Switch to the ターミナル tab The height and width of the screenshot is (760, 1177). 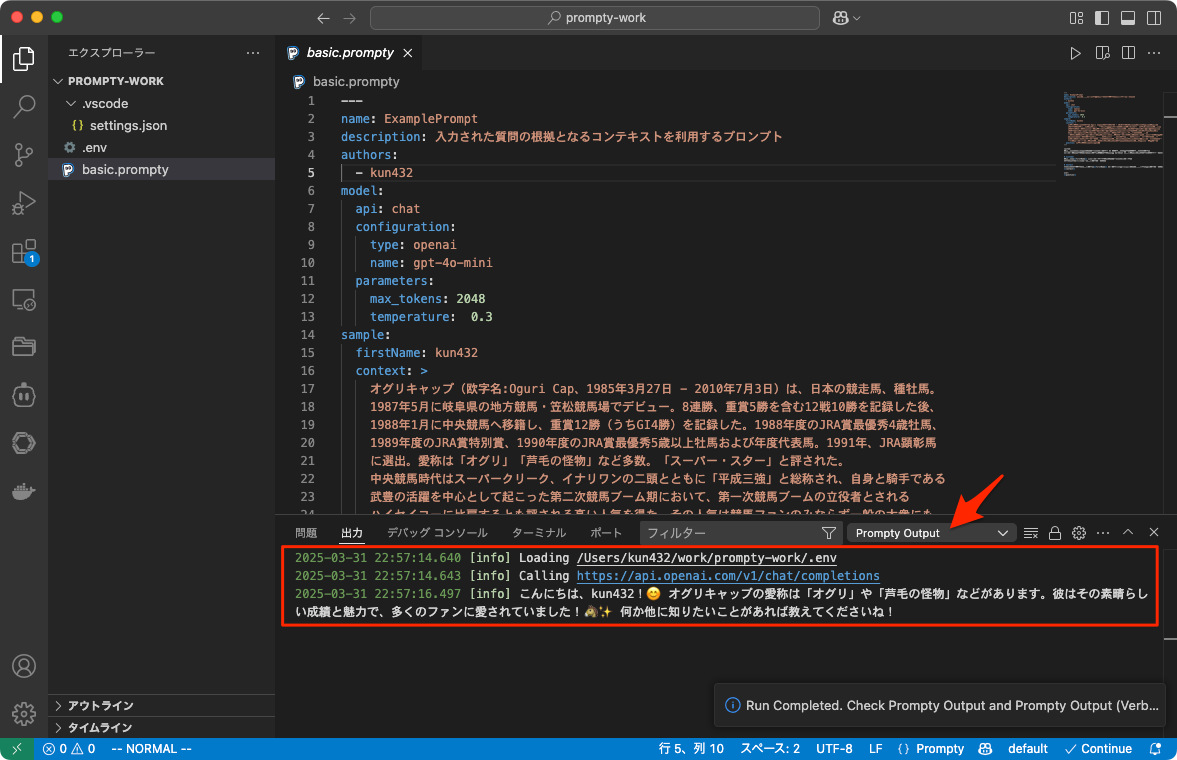click(x=538, y=533)
